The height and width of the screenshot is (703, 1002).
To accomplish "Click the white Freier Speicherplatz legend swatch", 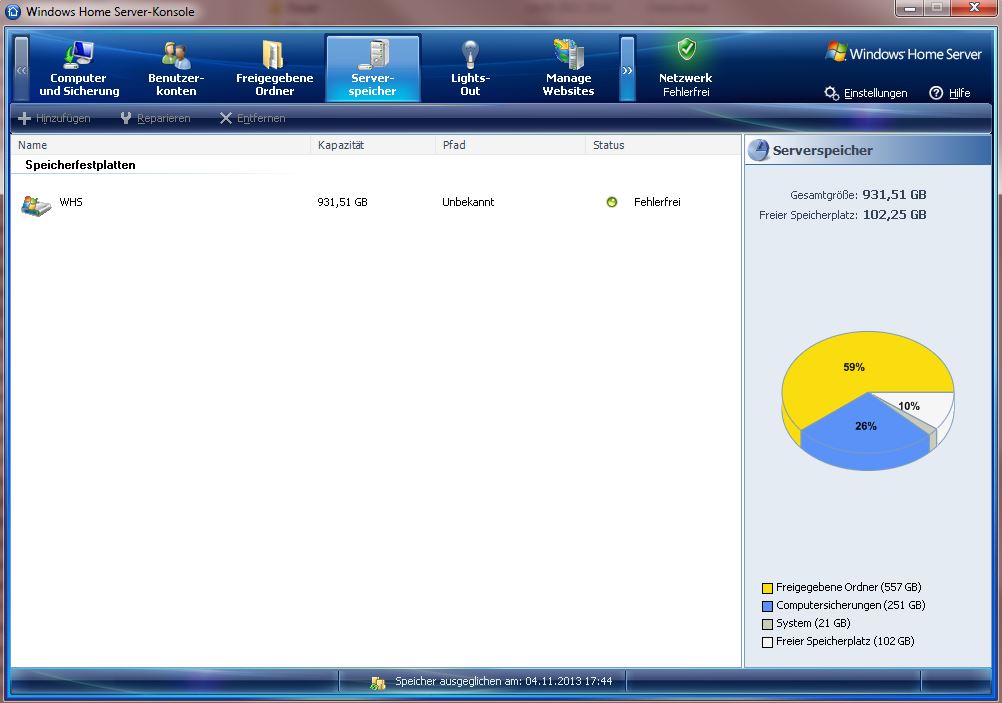I will 767,642.
